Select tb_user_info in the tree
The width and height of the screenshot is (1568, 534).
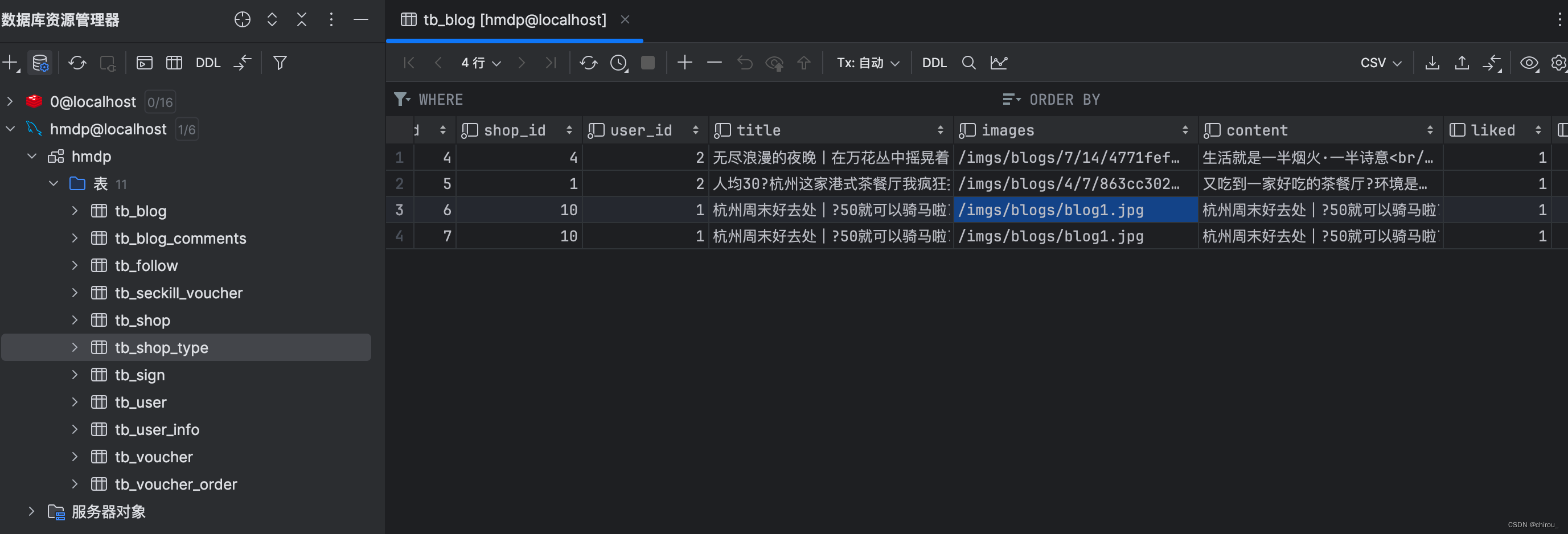tap(157, 429)
